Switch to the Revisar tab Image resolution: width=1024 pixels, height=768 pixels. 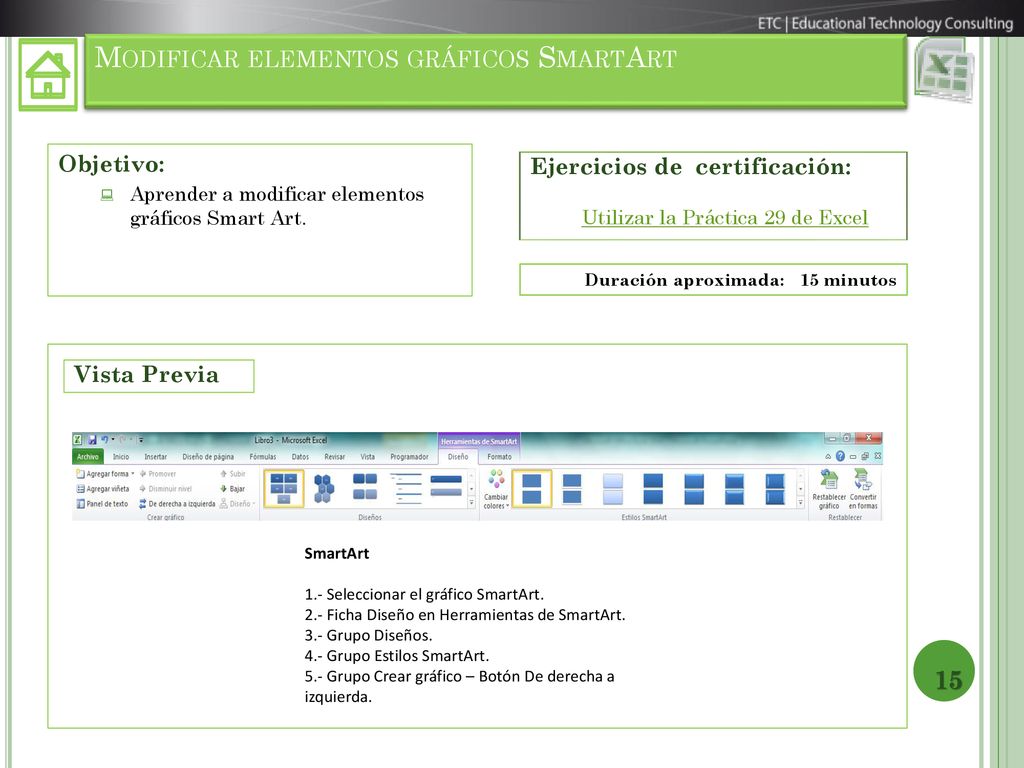coord(334,456)
